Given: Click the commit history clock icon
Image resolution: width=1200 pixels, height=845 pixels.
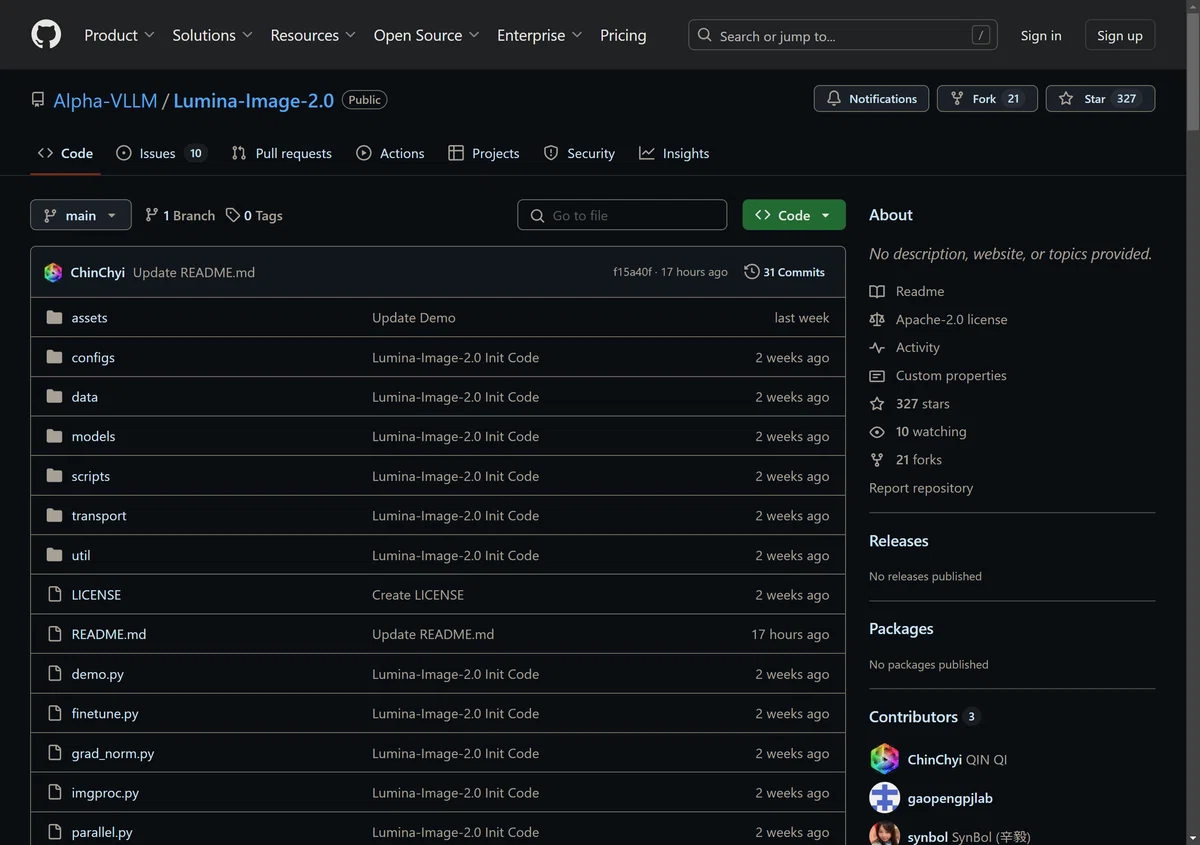Looking at the screenshot, I should (x=752, y=272).
